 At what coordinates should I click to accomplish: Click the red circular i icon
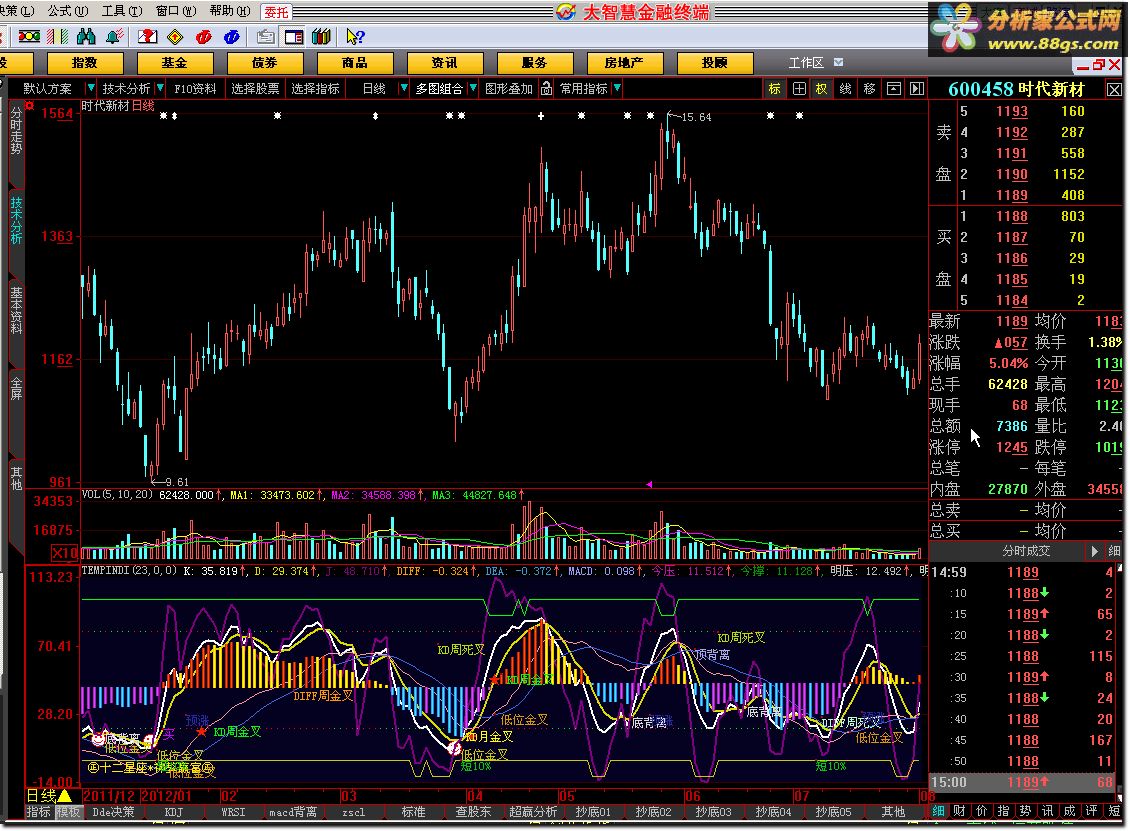pyautogui.click(x=204, y=36)
